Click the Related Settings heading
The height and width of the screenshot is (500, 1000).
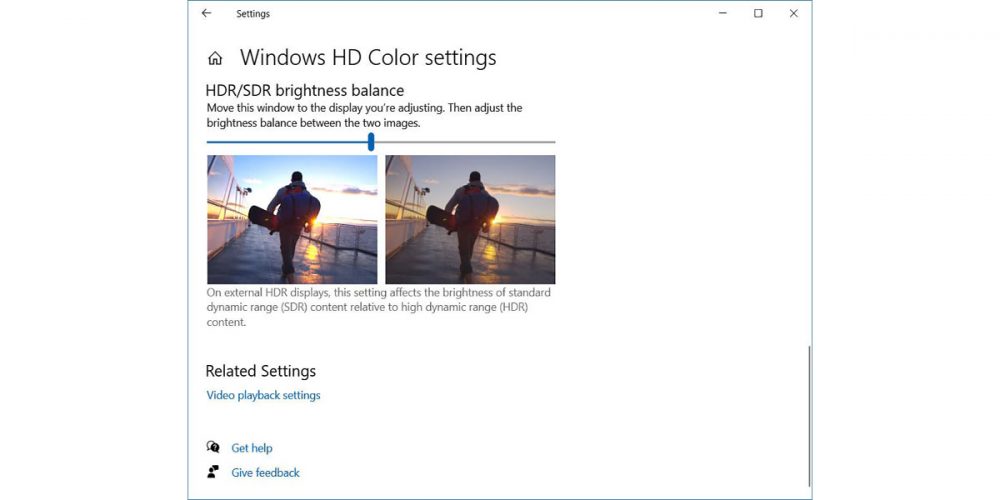pos(260,371)
